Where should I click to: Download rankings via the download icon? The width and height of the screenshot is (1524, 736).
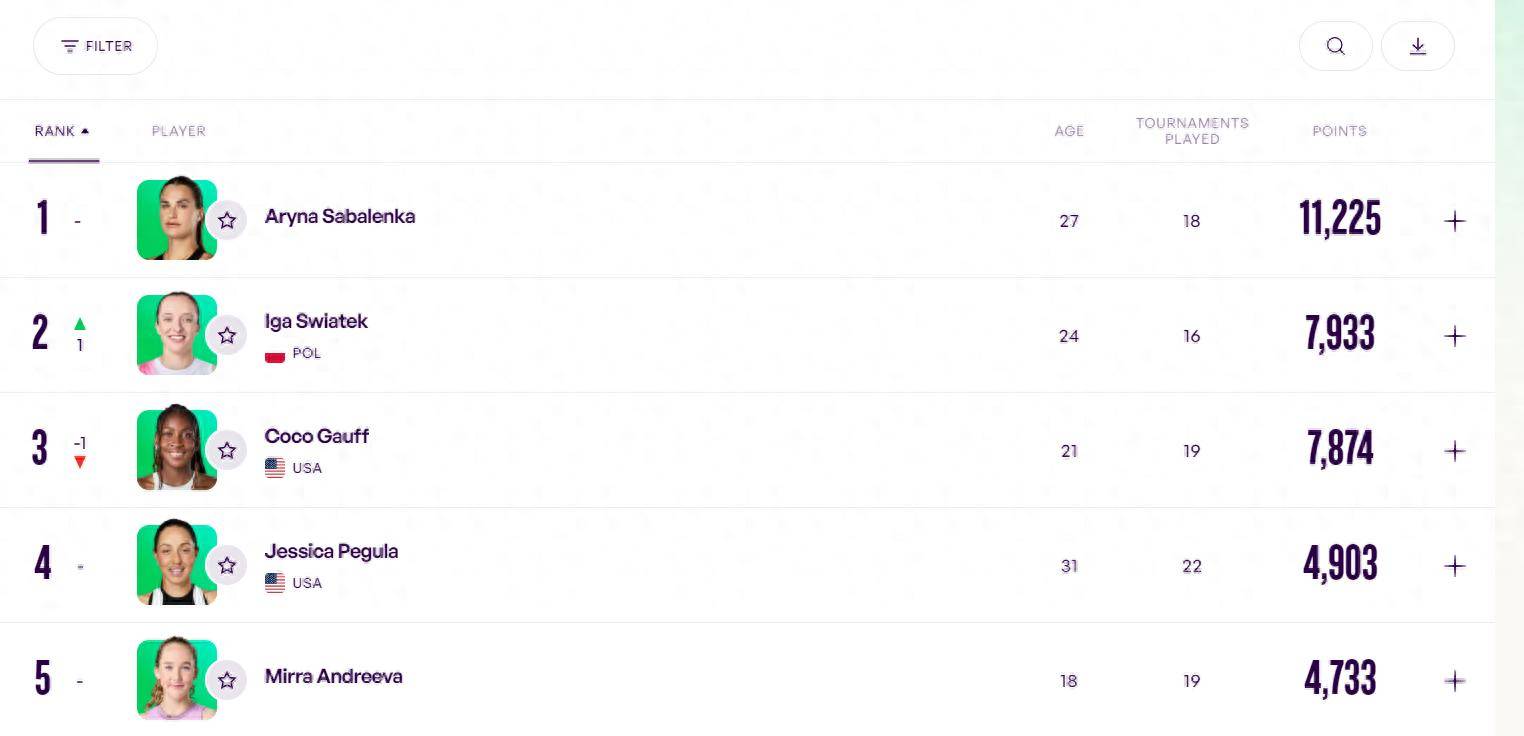click(x=1417, y=46)
